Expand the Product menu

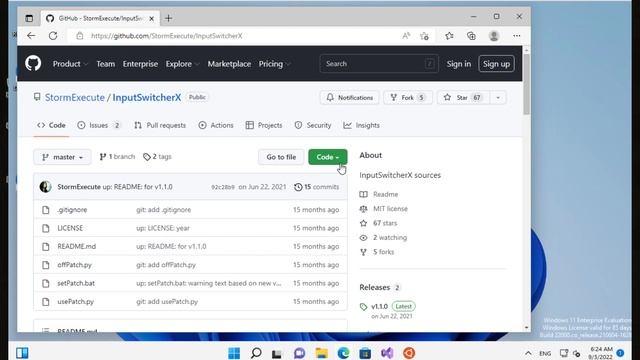[x=70, y=64]
